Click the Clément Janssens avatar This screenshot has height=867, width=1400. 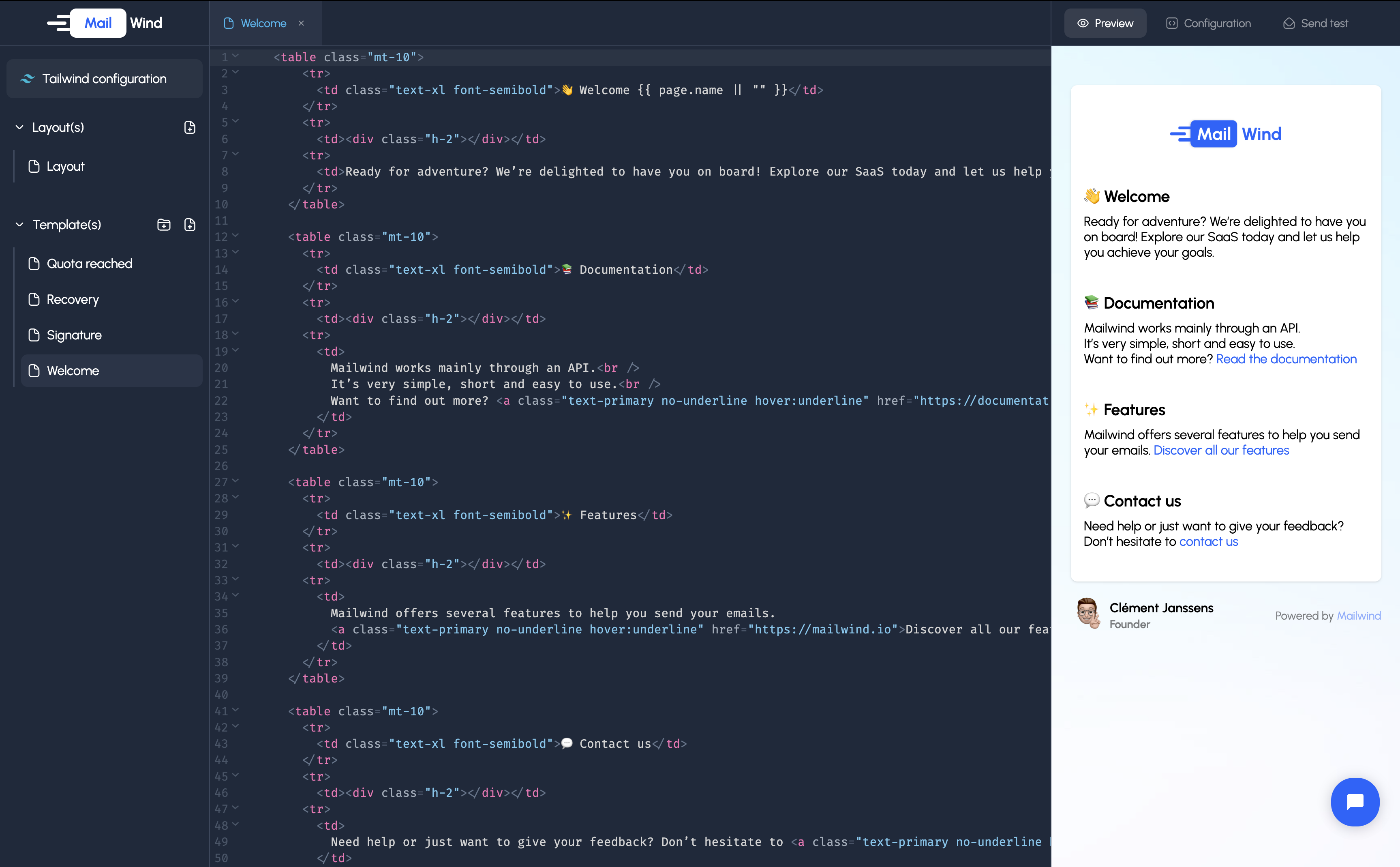tap(1087, 614)
